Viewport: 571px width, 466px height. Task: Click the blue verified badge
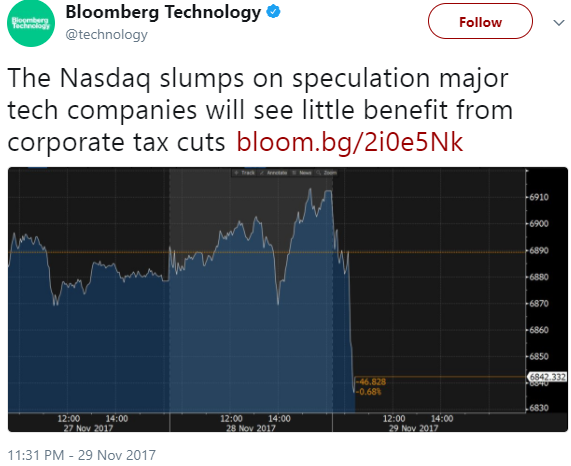coord(273,12)
